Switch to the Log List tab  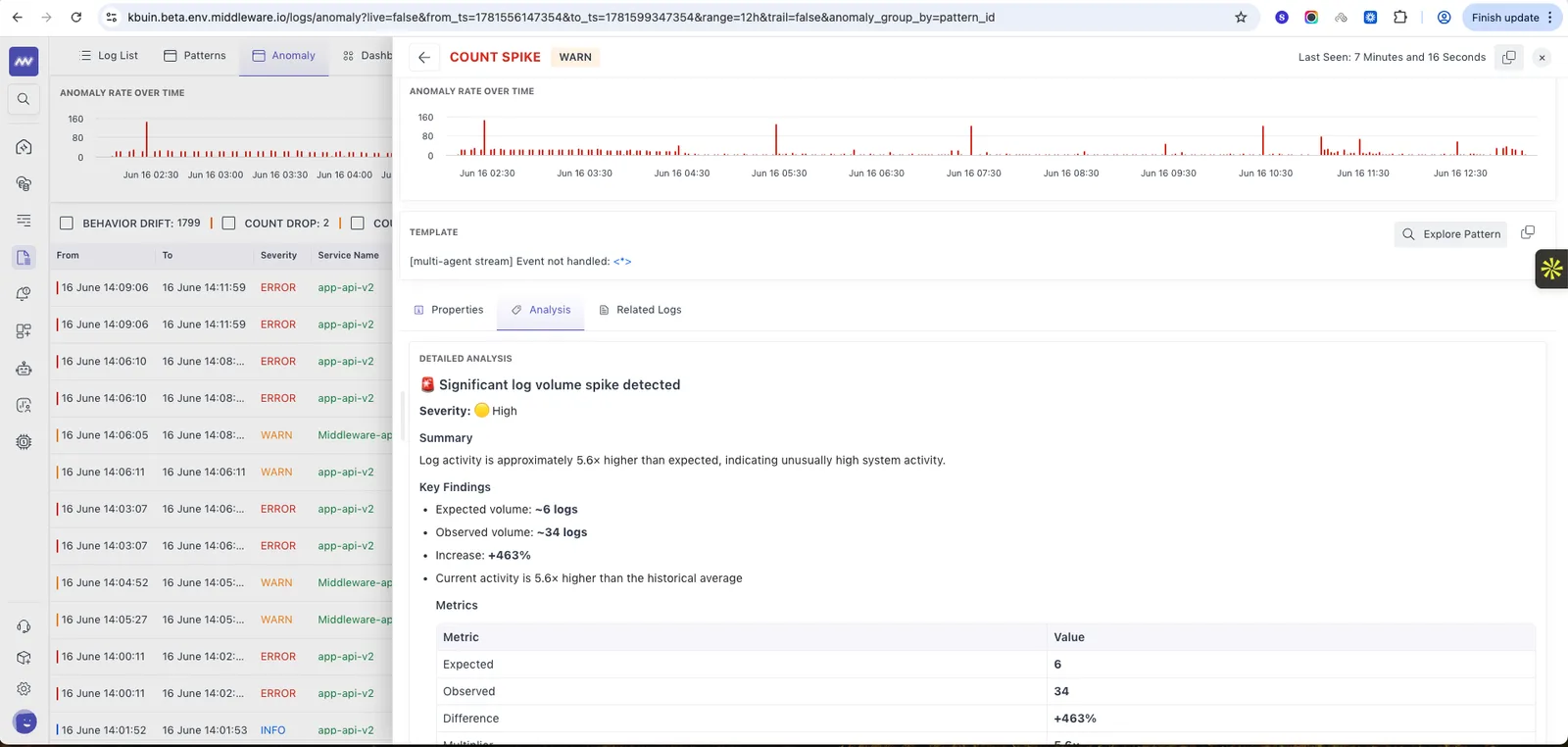[109, 56]
